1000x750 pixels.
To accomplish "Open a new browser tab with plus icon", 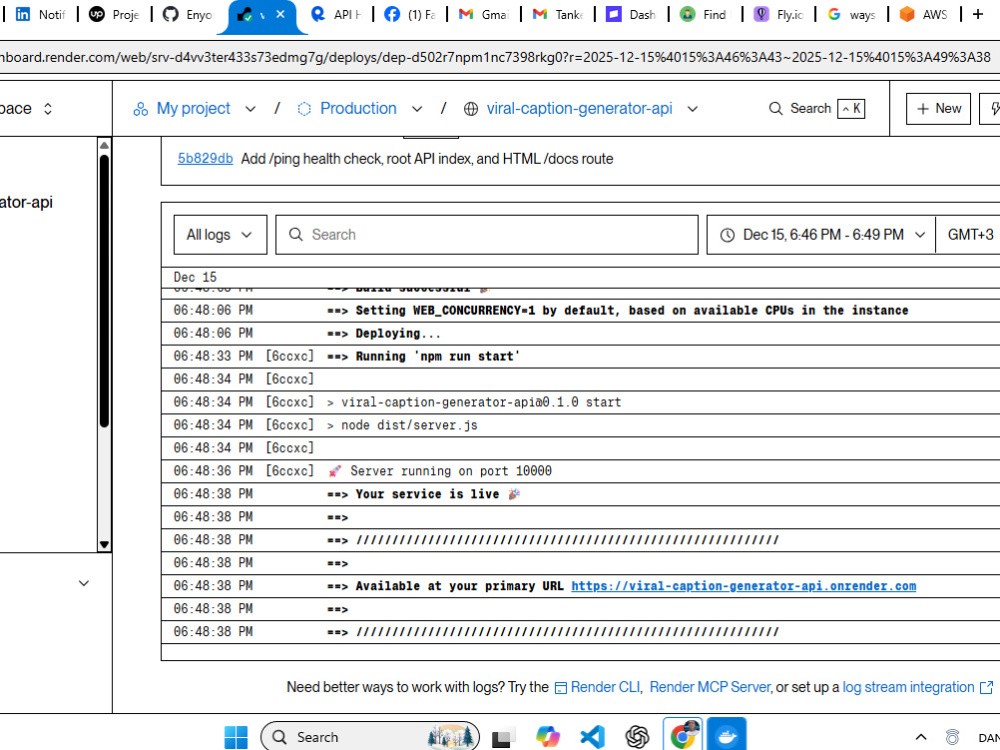I will pyautogui.click(x=978, y=14).
